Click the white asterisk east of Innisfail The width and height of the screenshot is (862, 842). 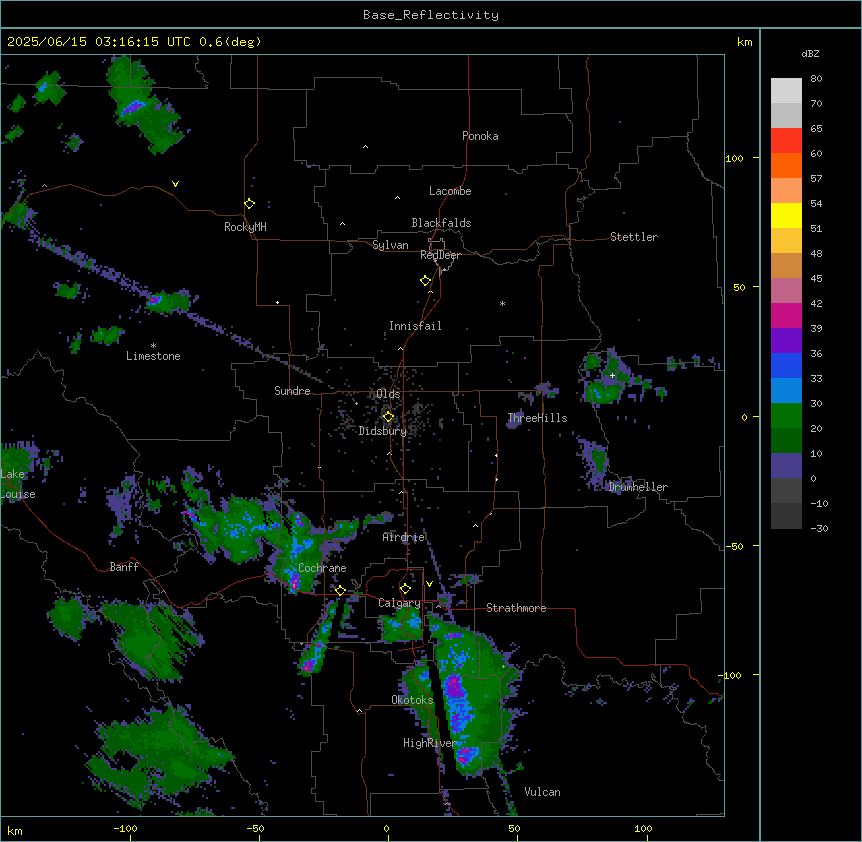[x=502, y=303]
